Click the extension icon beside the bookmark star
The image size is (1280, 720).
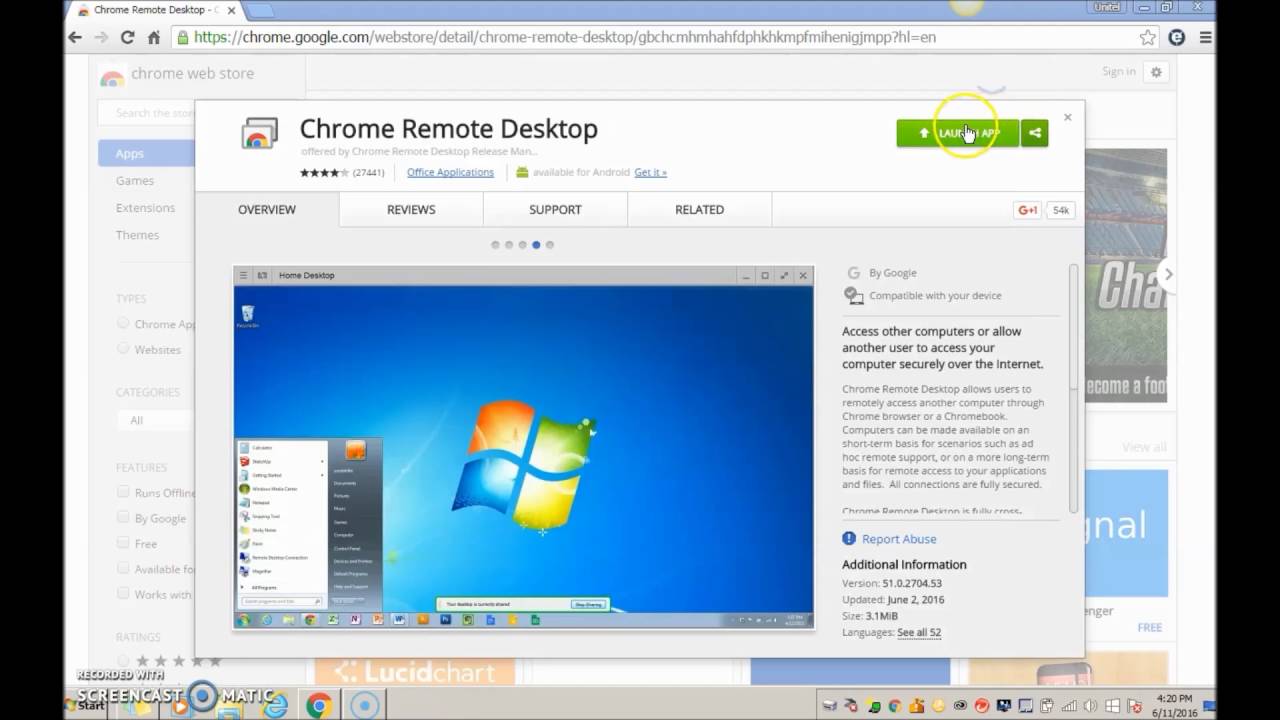tap(1177, 37)
